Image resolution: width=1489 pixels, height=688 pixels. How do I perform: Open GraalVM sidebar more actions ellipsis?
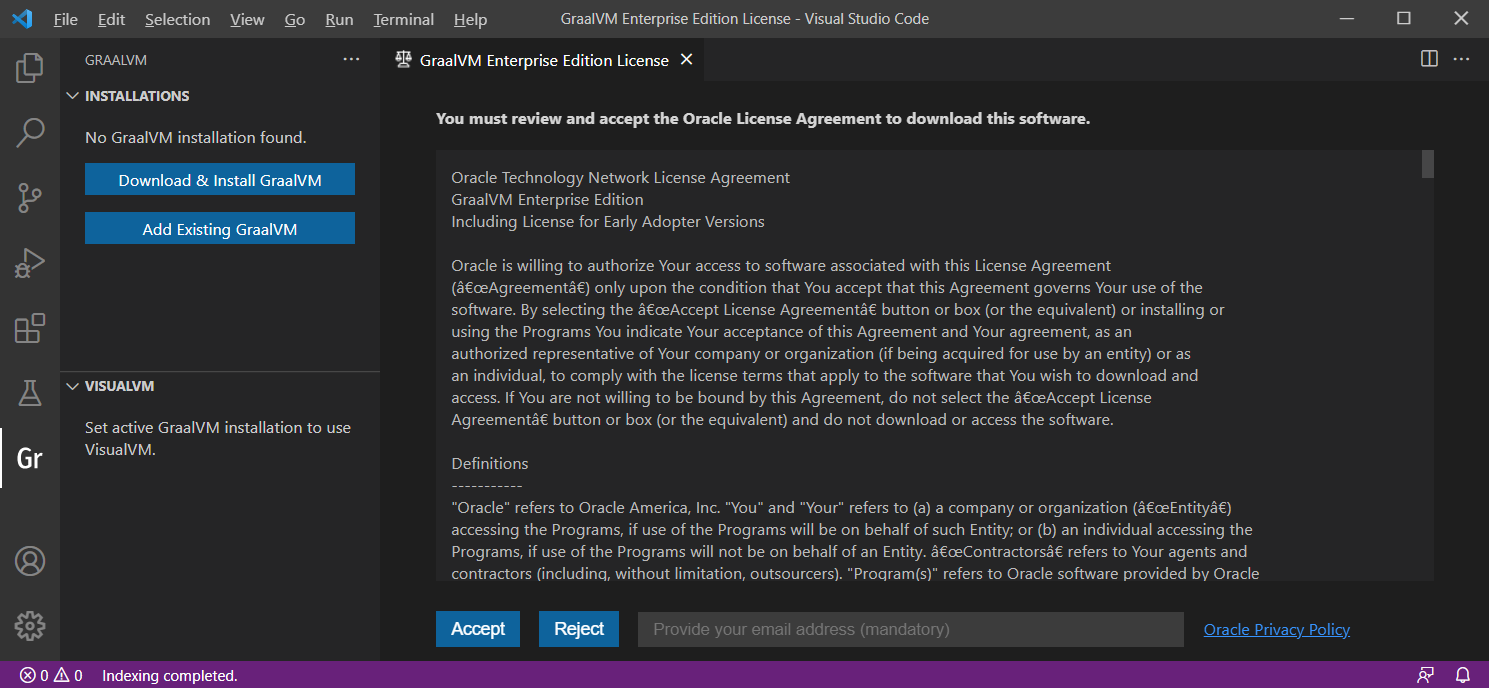click(351, 60)
